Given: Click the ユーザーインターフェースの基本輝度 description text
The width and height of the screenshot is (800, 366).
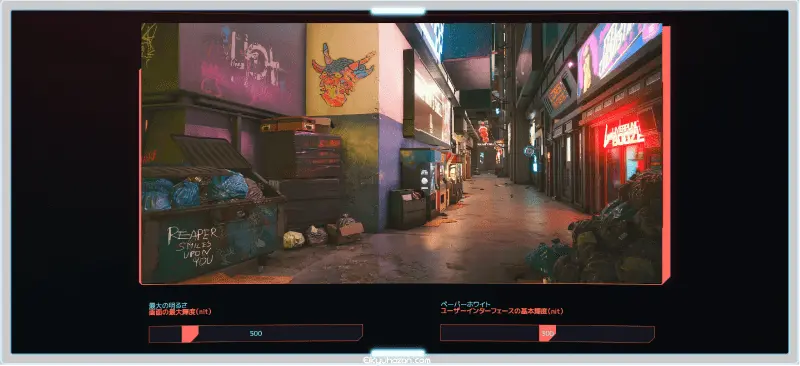Looking at the screenshot, I should (502, 311).
